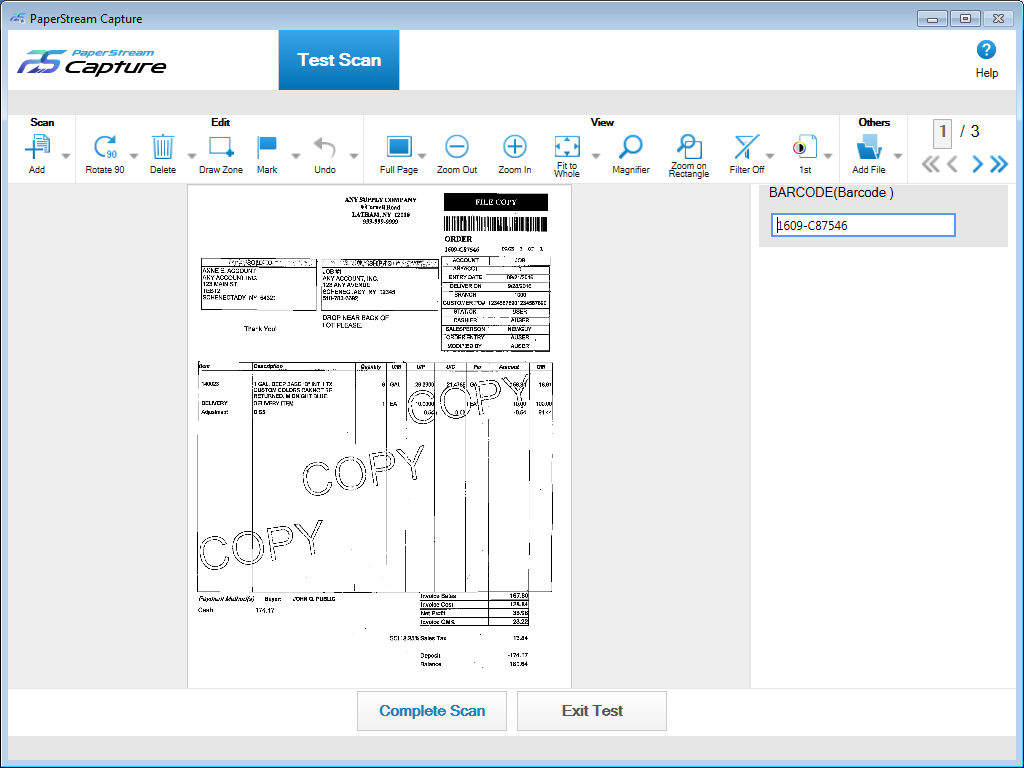Open the Help menu
The width and height of the screenshot is (1024, 768).
pos(986,59)
